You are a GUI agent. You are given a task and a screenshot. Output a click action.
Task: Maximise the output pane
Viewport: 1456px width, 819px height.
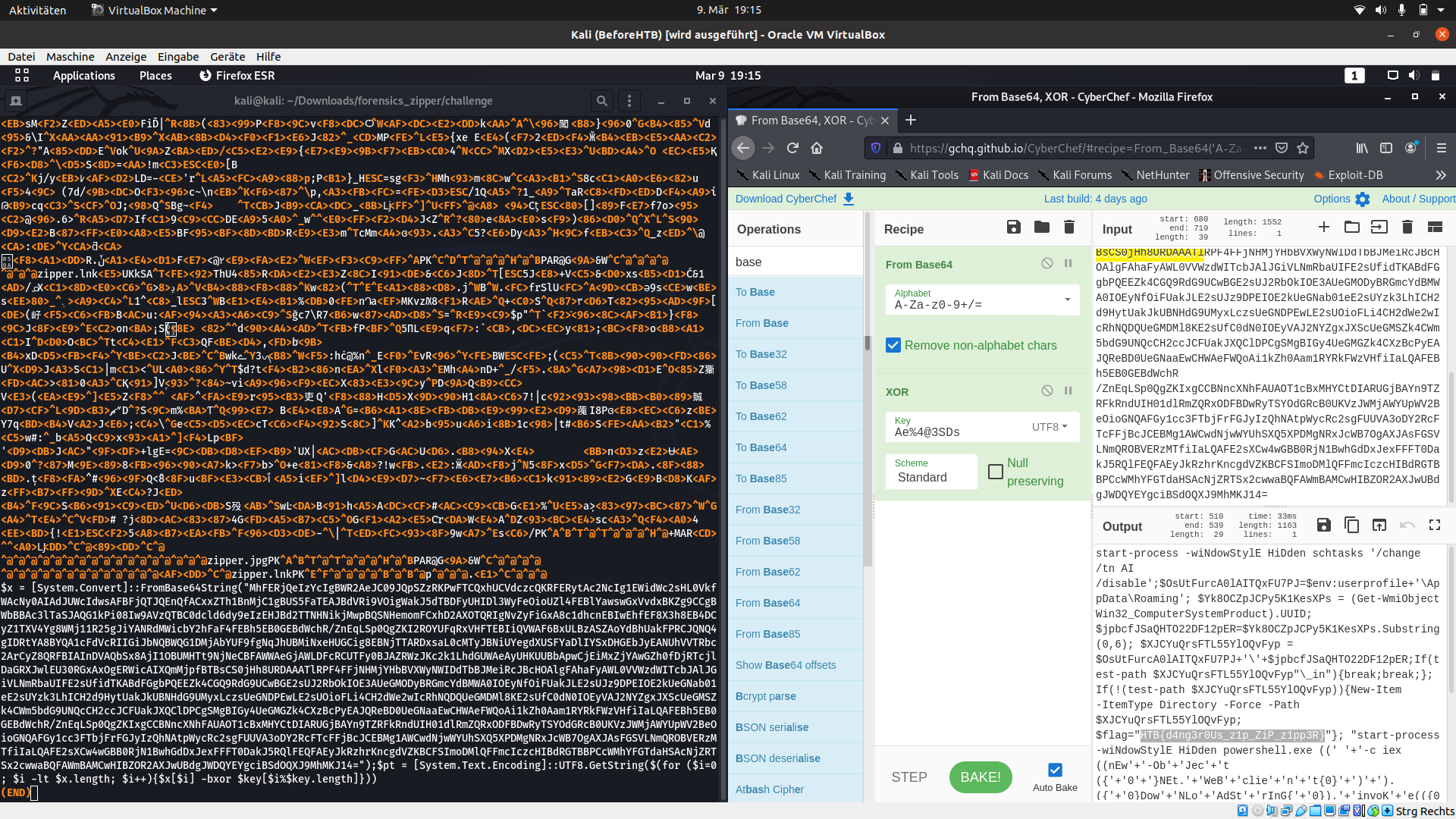click(1435, 525)
